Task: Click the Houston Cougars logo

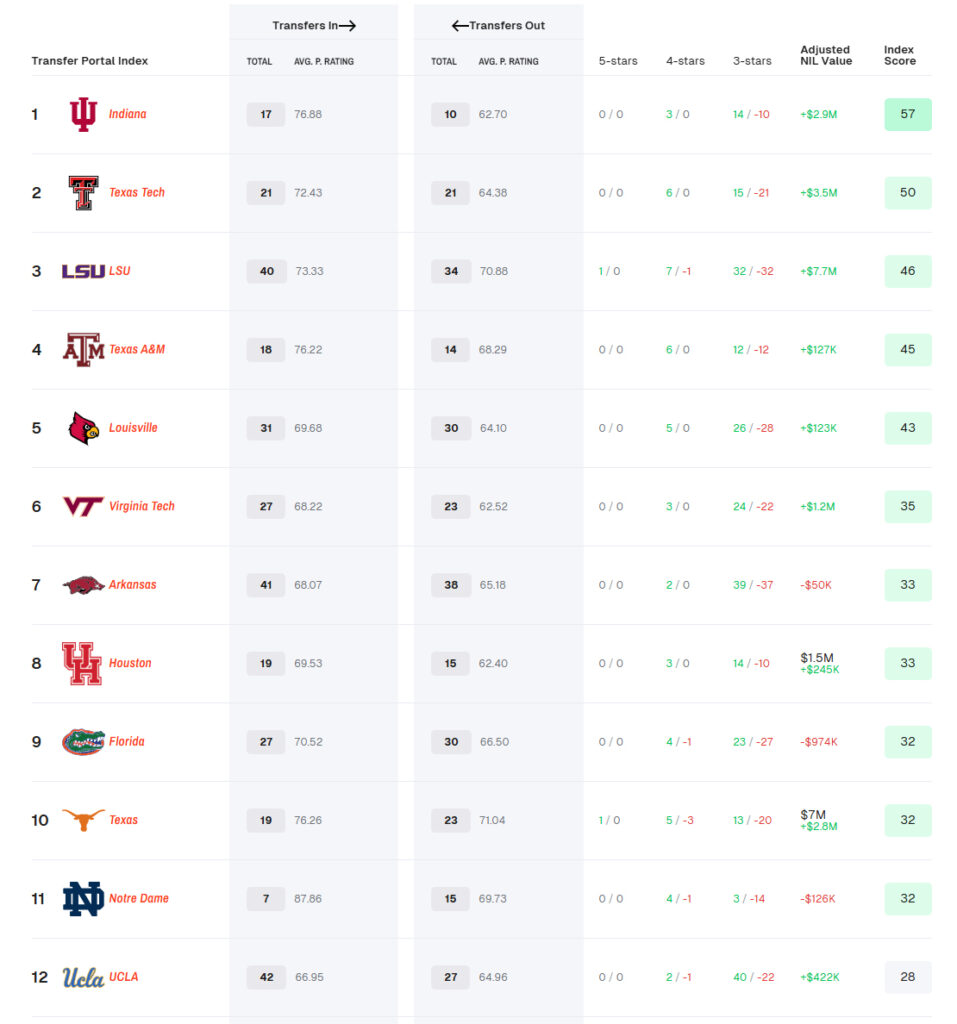Action: [x=82, y=663]
